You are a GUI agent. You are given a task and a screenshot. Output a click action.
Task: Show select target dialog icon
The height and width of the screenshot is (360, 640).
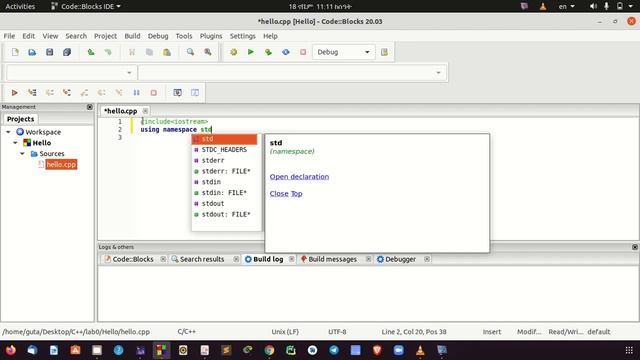pyautogui.click(x=384, y=52)
